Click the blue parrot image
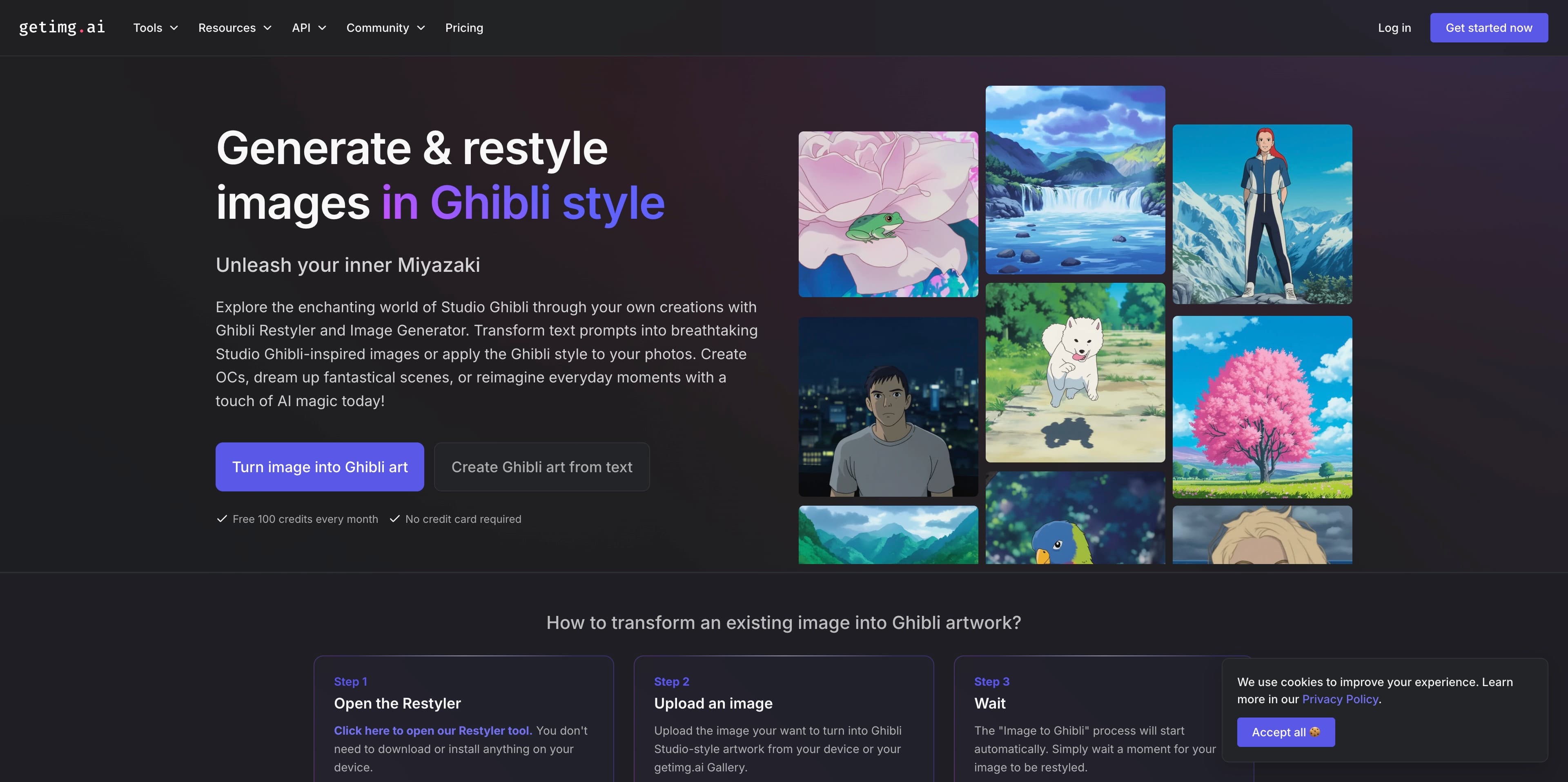The width and height of the screenshot is (1568, 782). [1075, 518]
